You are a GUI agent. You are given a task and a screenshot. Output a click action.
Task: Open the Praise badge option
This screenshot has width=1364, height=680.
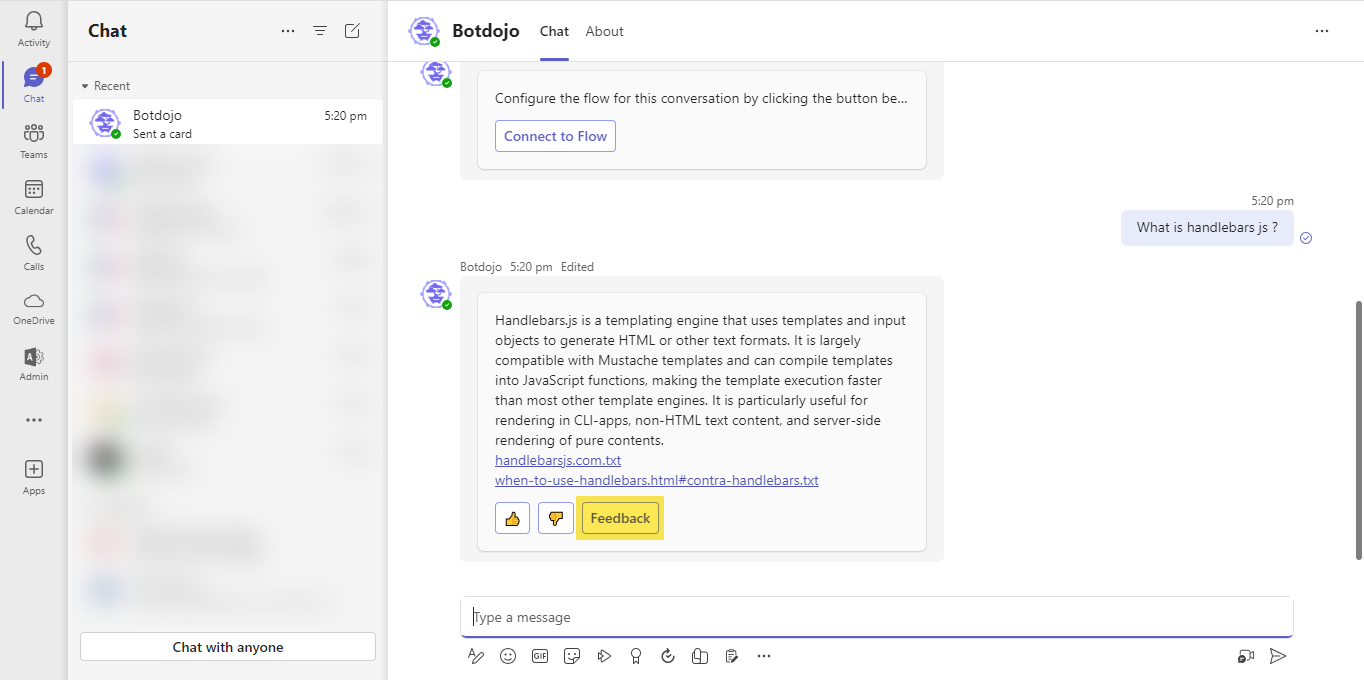pyautogui.click(x=636, y=656)
